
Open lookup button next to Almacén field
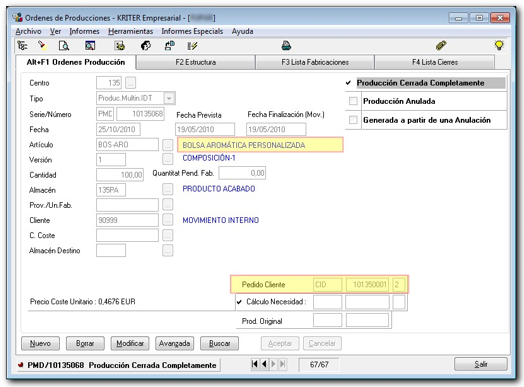tap(167, 189)
